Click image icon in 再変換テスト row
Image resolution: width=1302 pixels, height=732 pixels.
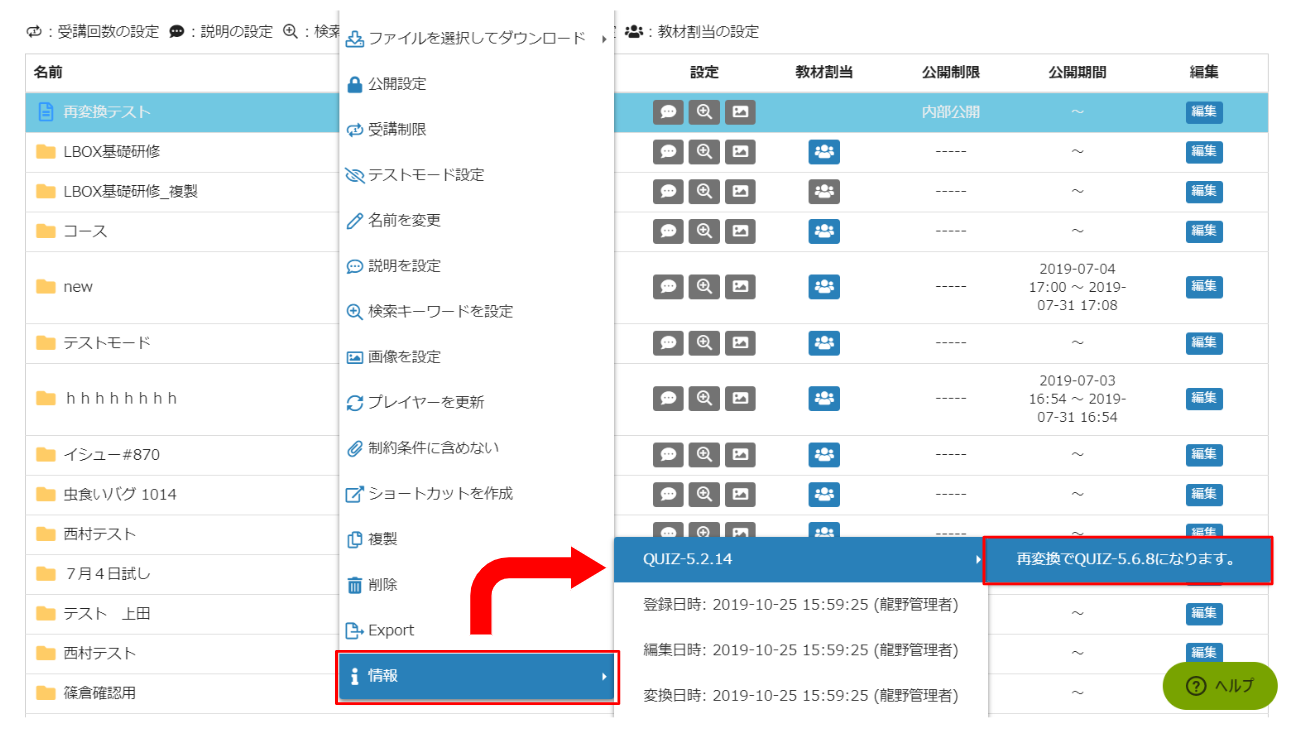pos(739,112)
